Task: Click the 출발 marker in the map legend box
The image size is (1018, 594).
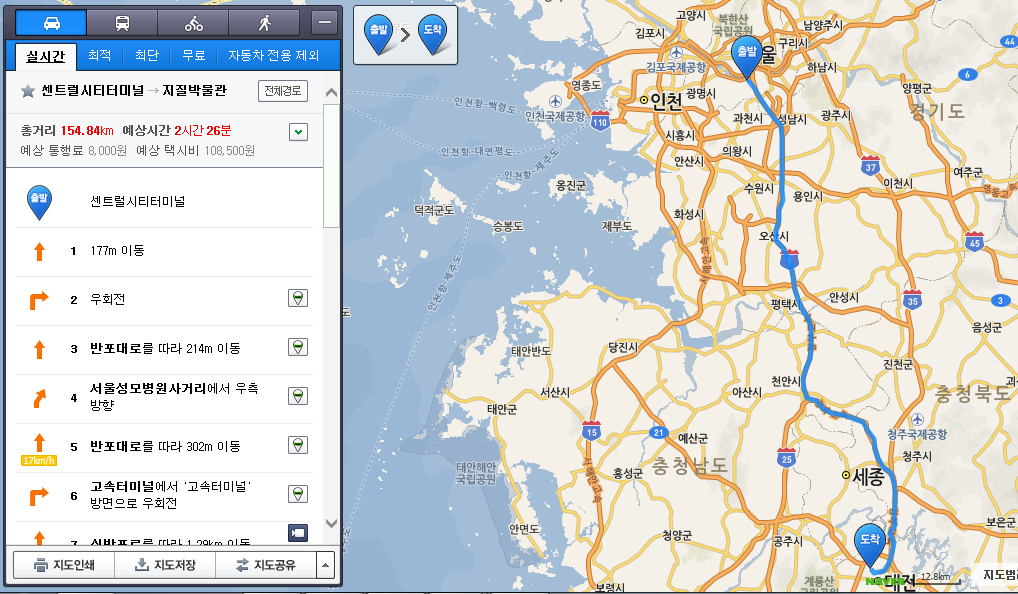Action: (379, 34)
